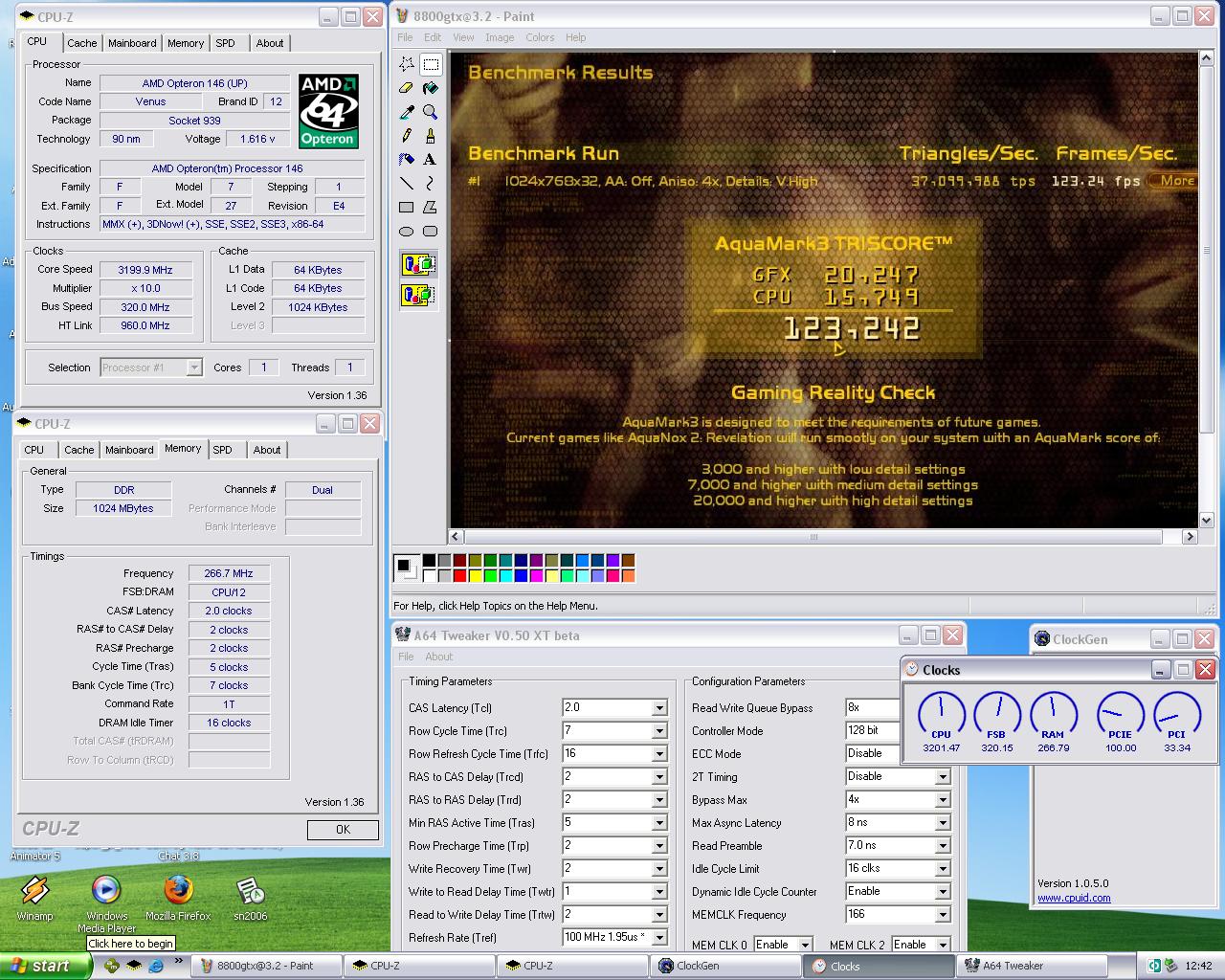
Task: Pick the yellow color swatch in Paint's palette
Action: click(x=476, y=576)
